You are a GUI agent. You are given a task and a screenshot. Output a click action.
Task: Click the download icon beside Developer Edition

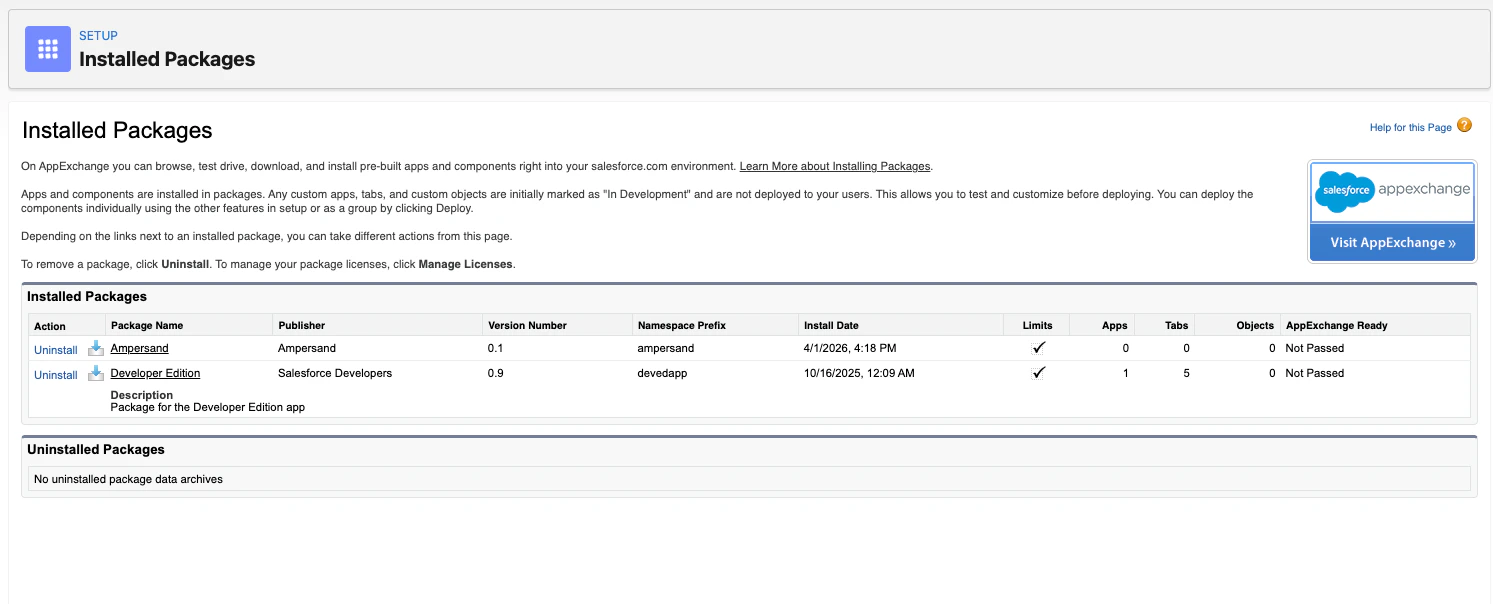point(96,373)
